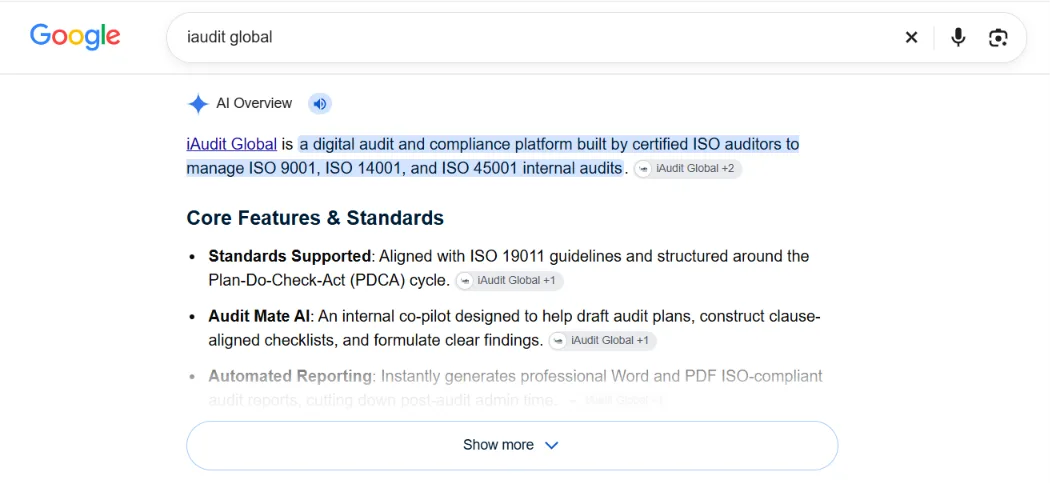Open source chip after PDCA cycle sentence
The image size is (1050, 483).
510,281
